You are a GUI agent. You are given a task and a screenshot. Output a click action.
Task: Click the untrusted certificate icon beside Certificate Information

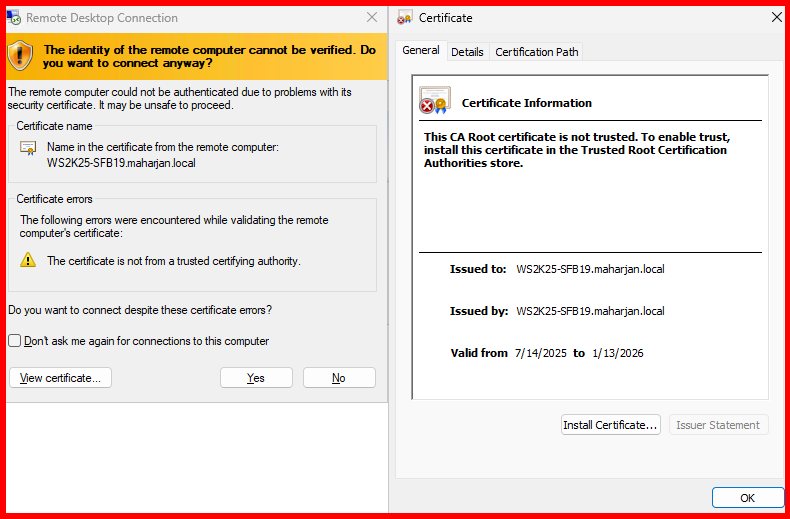pos(434,101)
